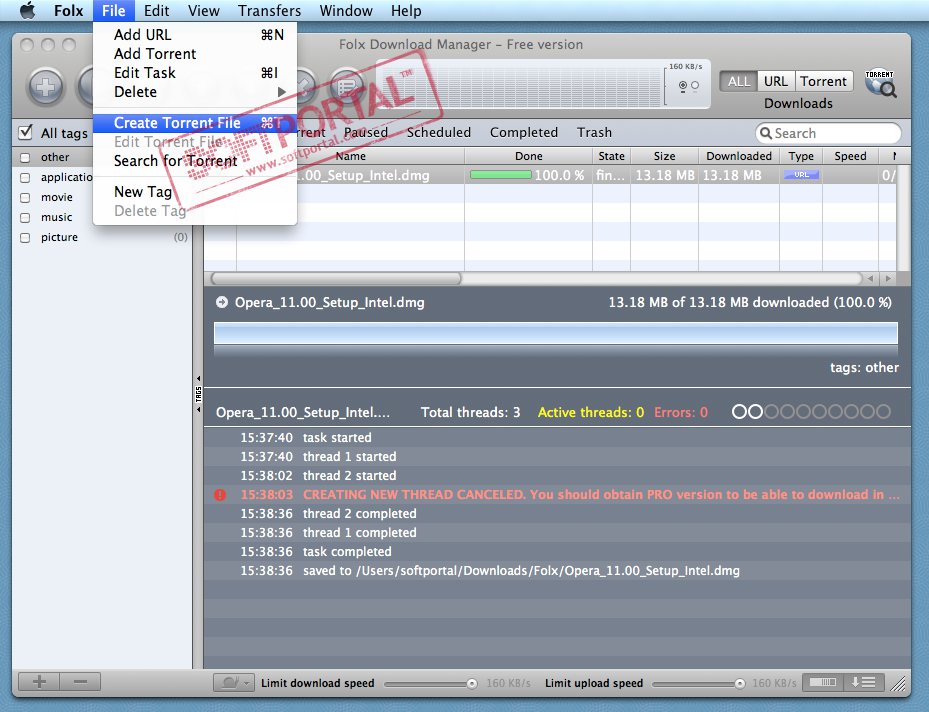Check the 'other' tag checkbox
Image resolution: width=929 pixels, height=712 pixels.
tap(25, 158)
